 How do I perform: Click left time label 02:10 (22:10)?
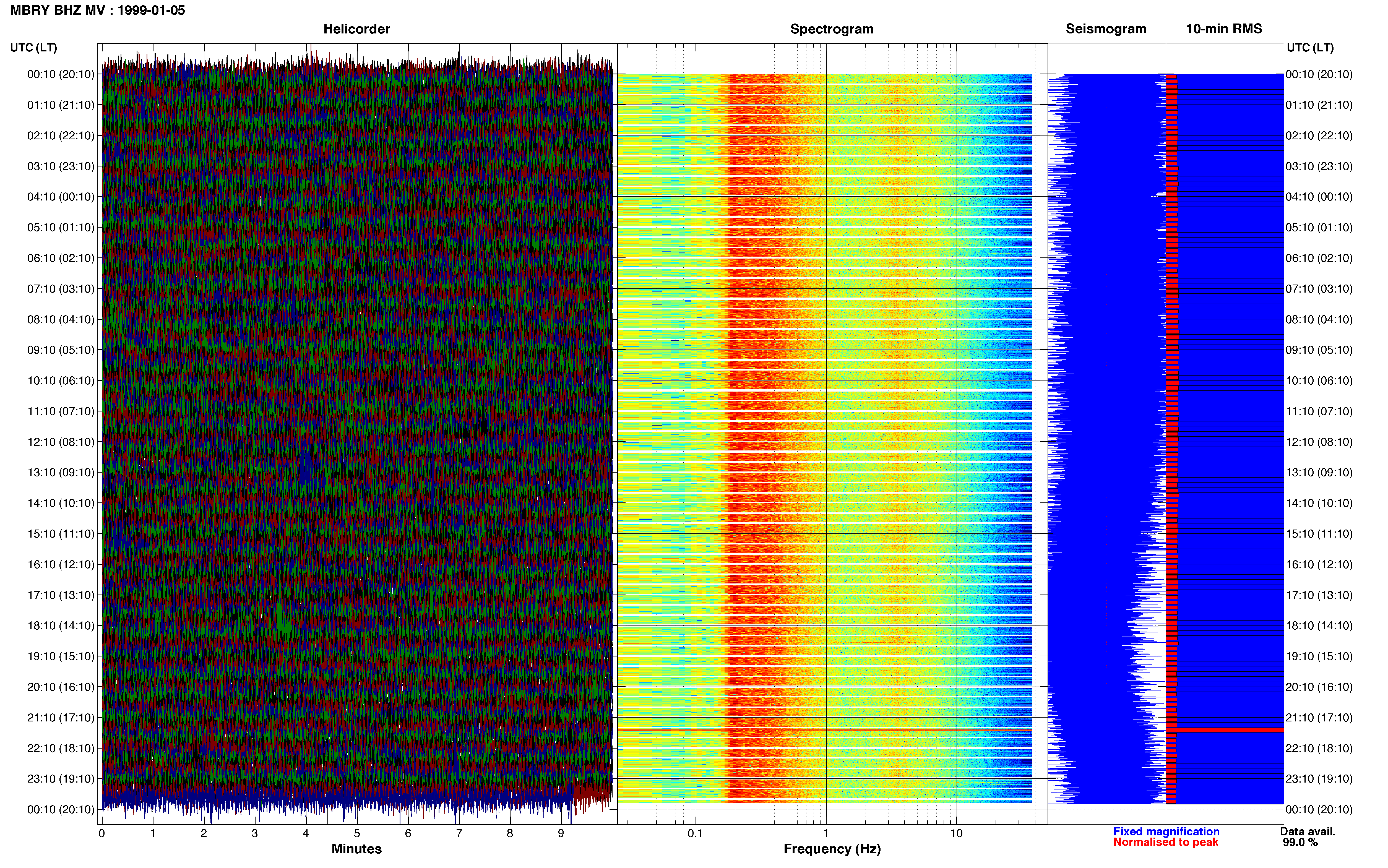[61, 135]
